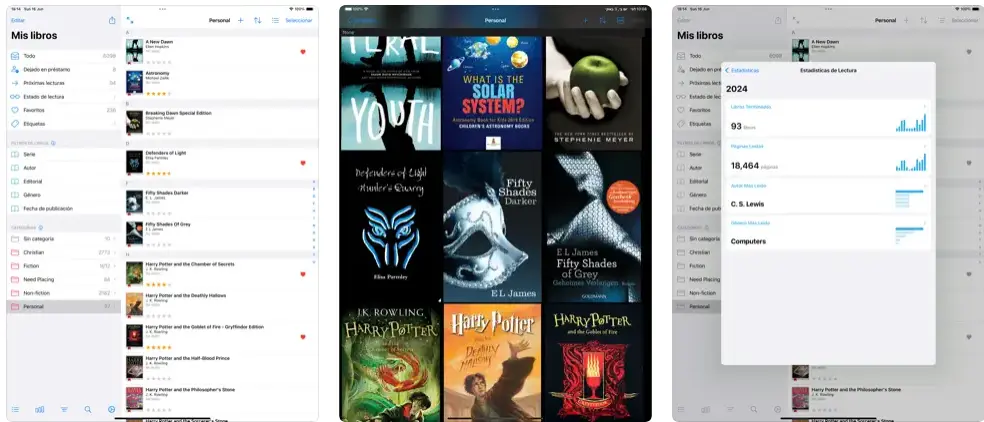Click Seleccionar in the left screenshot
The height and width of the screenshot is (422, 984).
tap(299, 20)
